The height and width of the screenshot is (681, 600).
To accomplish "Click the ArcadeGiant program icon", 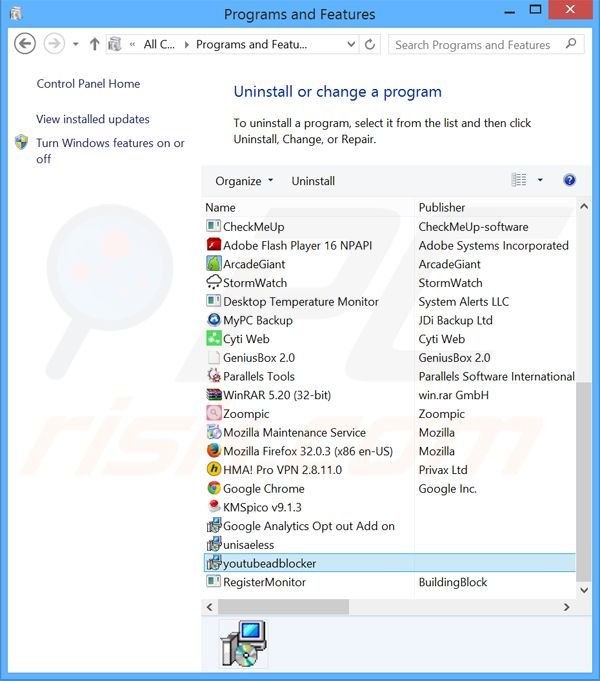I will pos(213,264).
